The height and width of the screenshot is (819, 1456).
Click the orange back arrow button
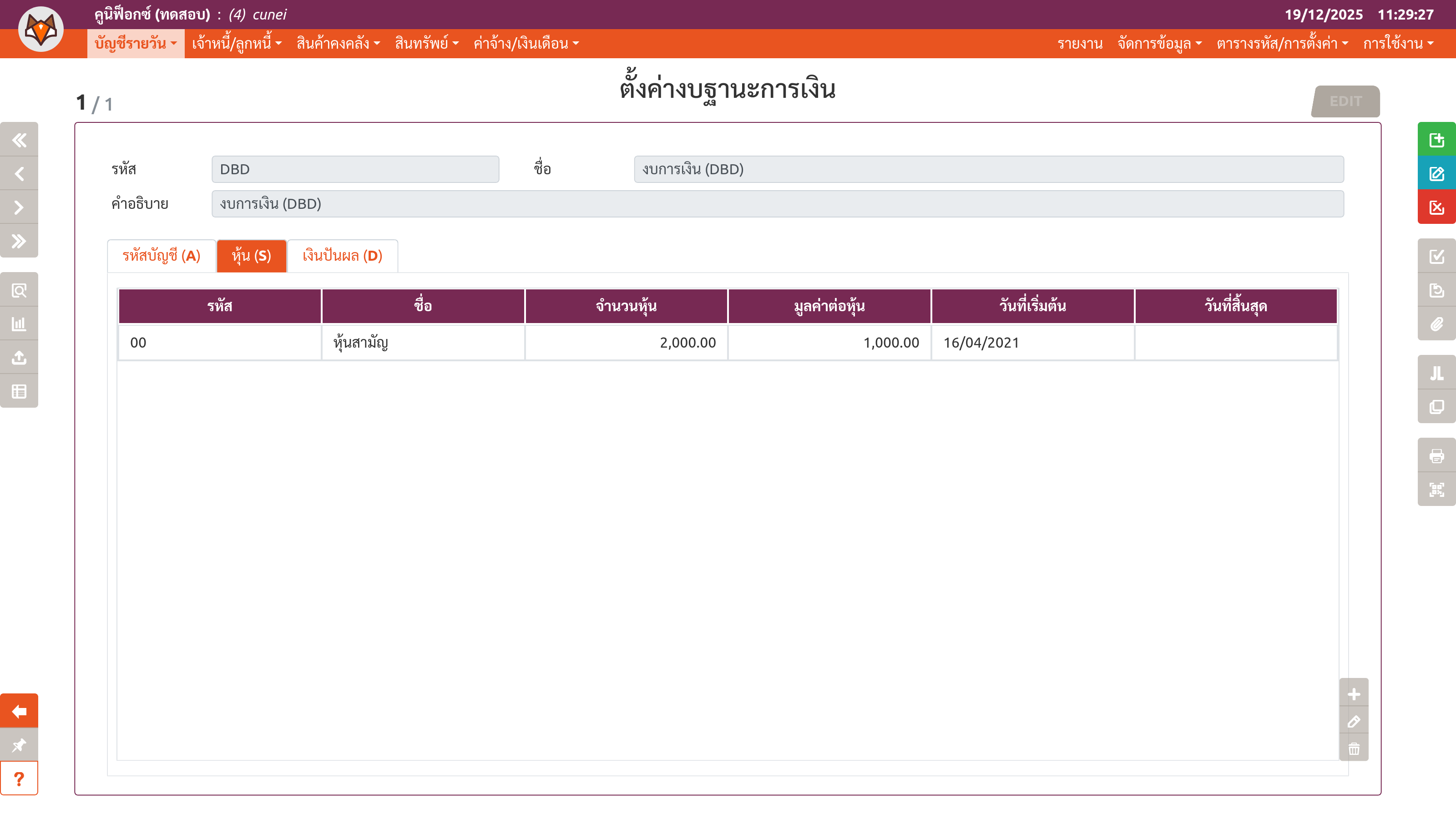point(19,711)
